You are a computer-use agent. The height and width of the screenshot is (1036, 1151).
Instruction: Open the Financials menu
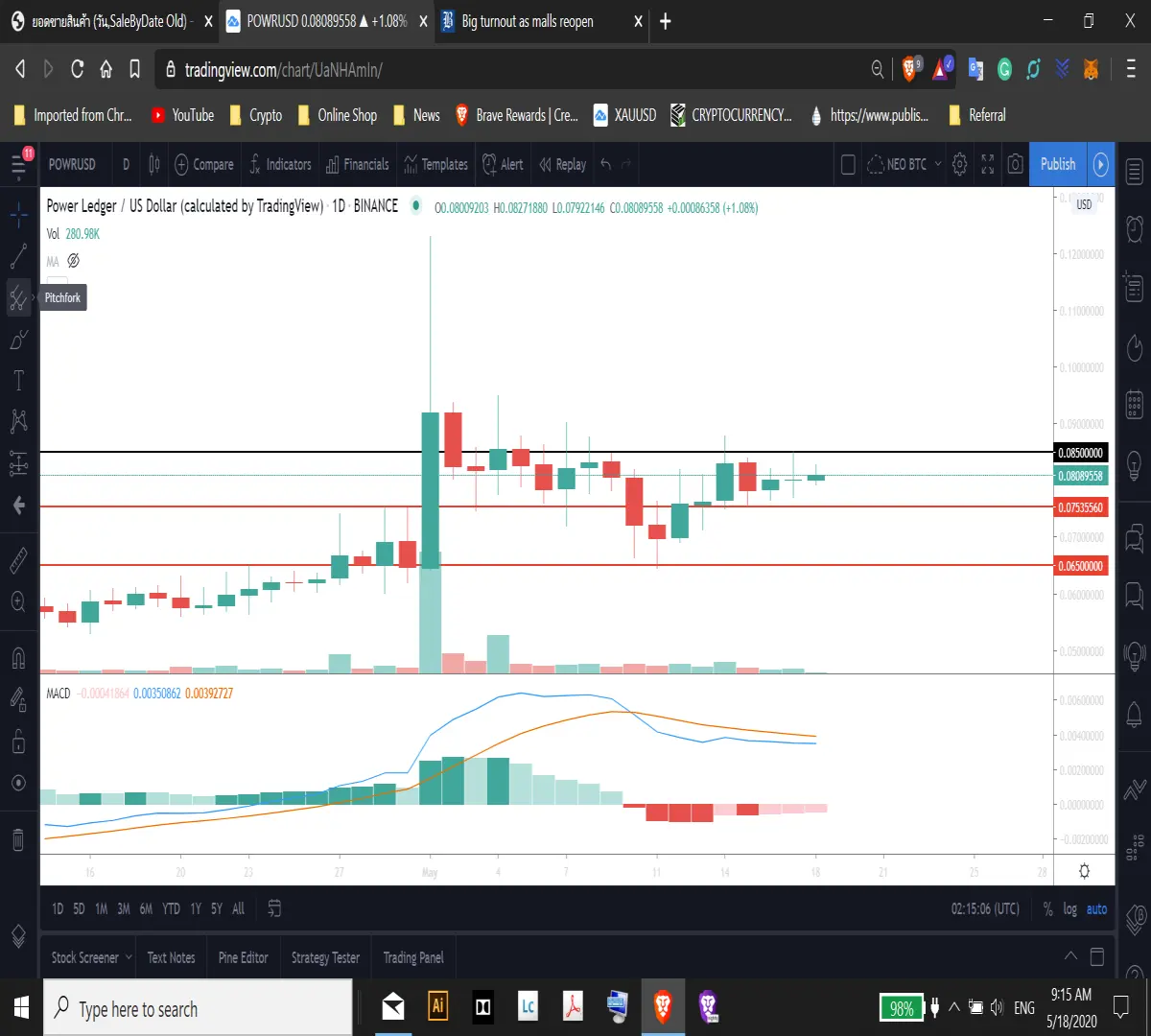click(358, 164)
